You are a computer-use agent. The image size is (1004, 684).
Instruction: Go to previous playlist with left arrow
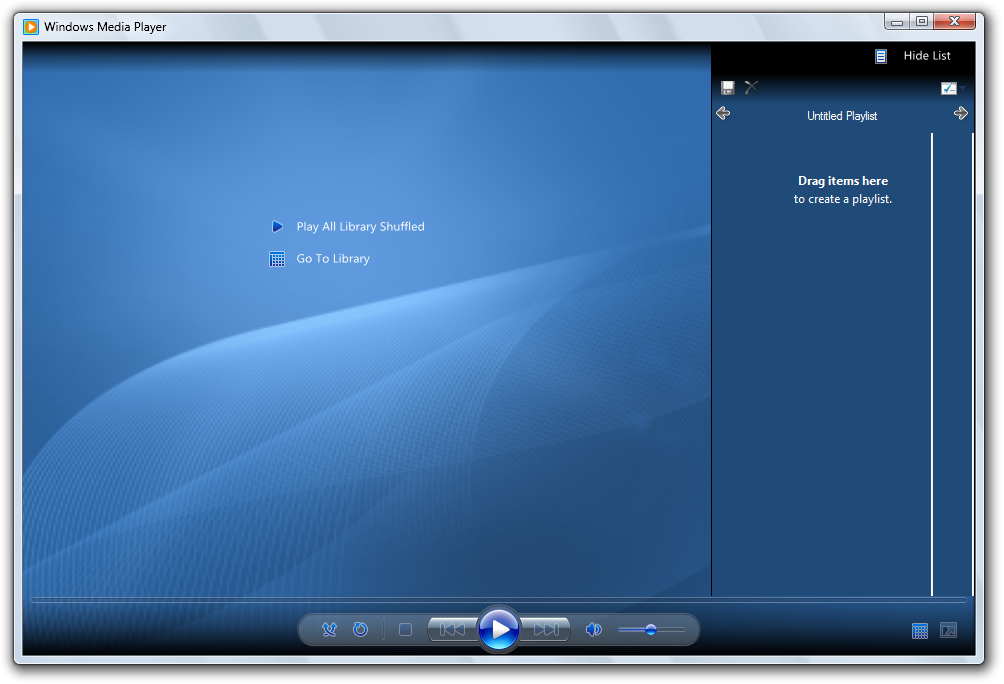[723, 114]
